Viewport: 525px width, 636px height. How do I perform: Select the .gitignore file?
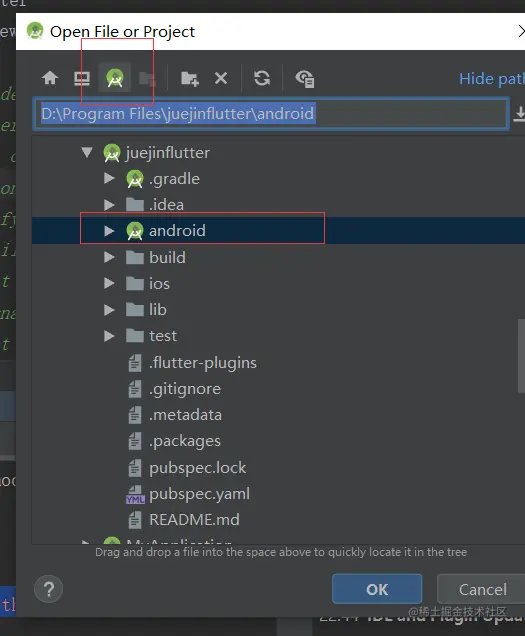coord(278,389)
